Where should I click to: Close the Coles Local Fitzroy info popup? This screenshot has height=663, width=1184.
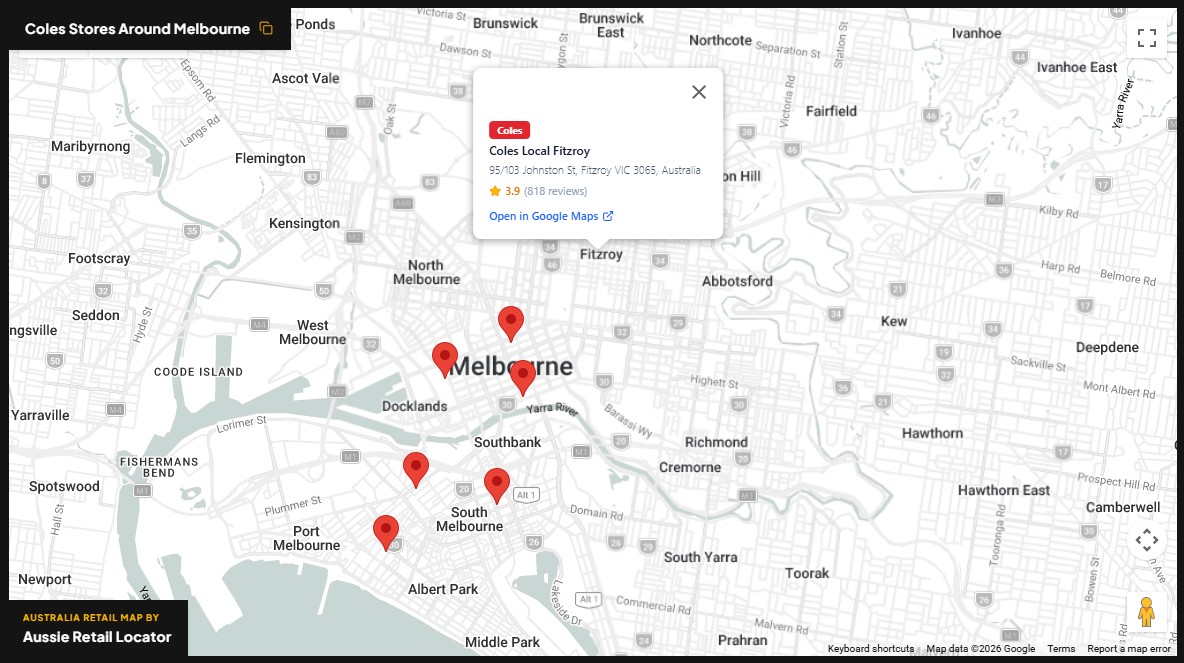[698, 91]
